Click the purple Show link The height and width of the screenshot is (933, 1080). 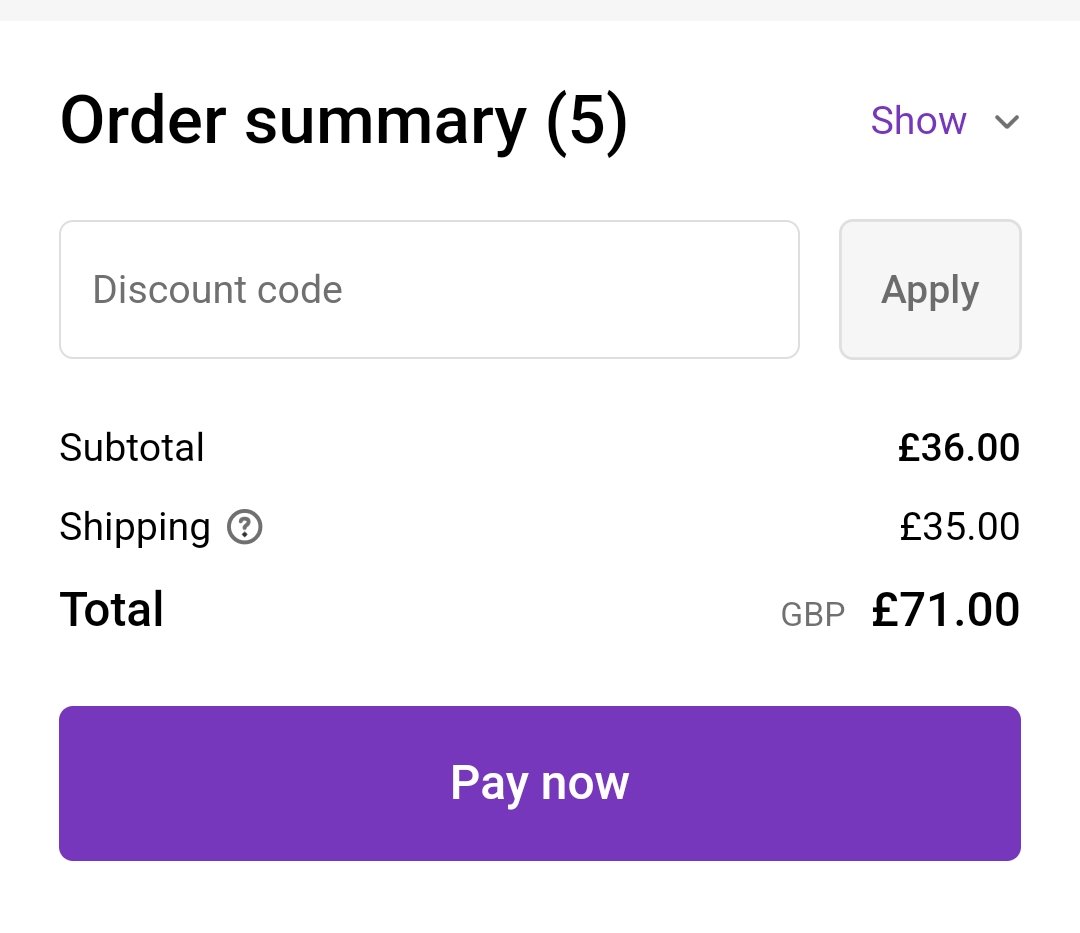click(x=918, y=121)
